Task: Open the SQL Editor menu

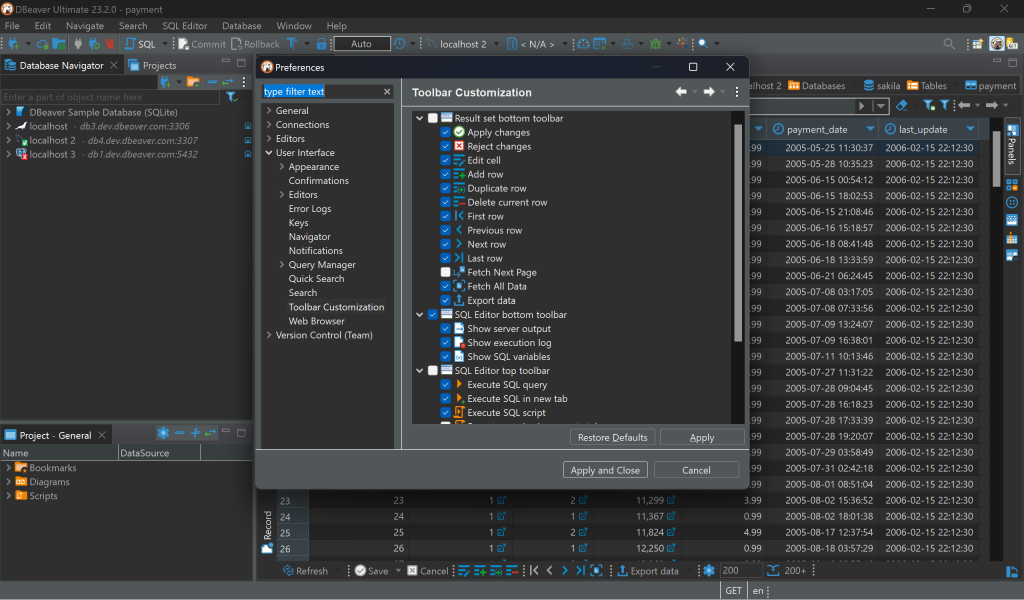Action: [185, 26]
